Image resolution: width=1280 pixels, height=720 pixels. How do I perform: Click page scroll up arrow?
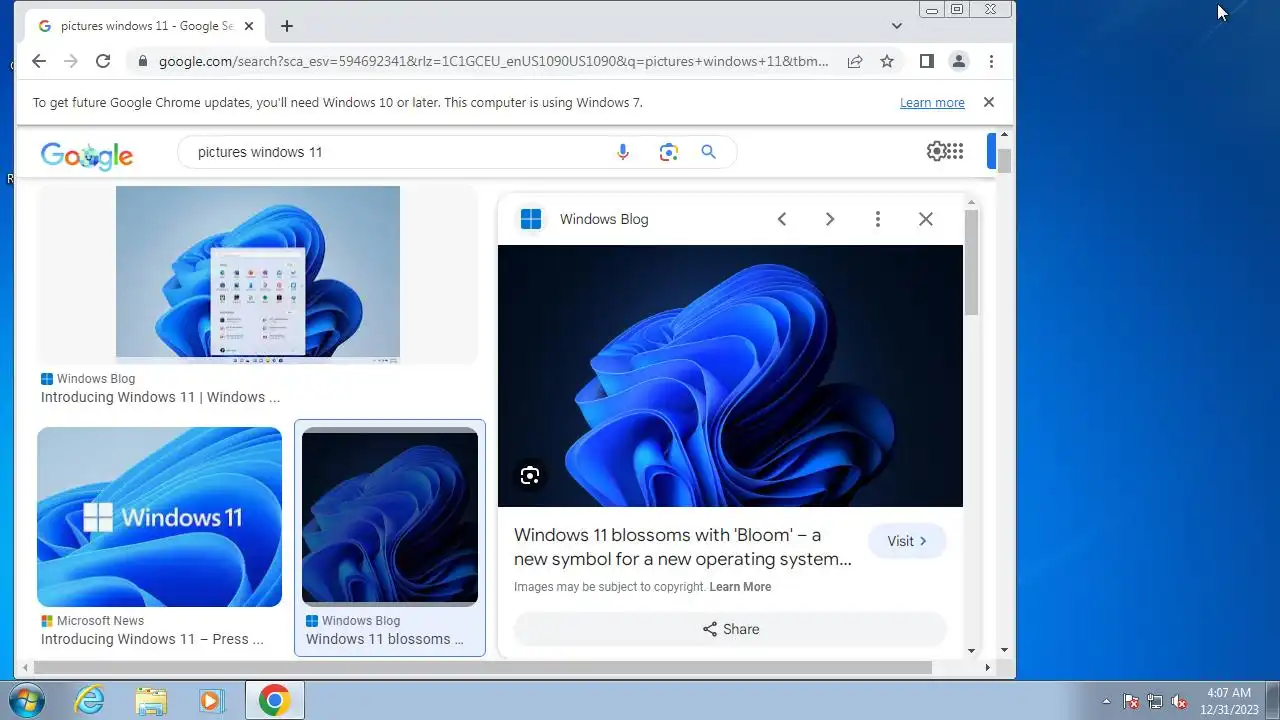(x=1004, y=136)
